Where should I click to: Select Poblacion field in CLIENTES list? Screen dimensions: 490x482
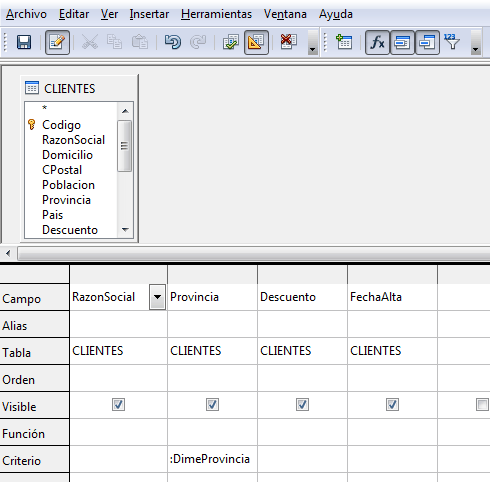[x=68, y=185]
